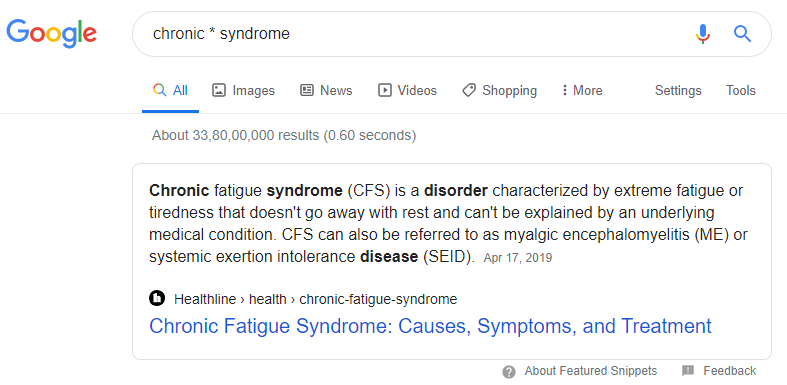Viewport: 787px width, 385px height.
Task: Open About Featured Snippets link
Action: pyautogui.click(x=590, y=371)
